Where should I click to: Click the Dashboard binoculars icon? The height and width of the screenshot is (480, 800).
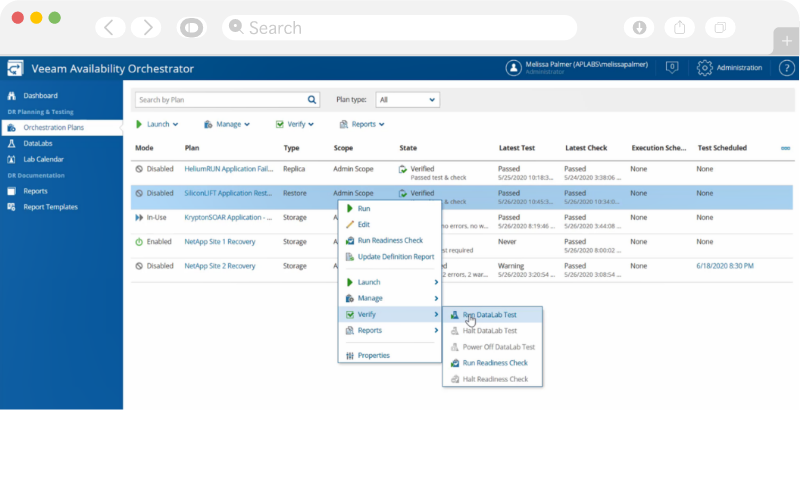tap(12, 95)
